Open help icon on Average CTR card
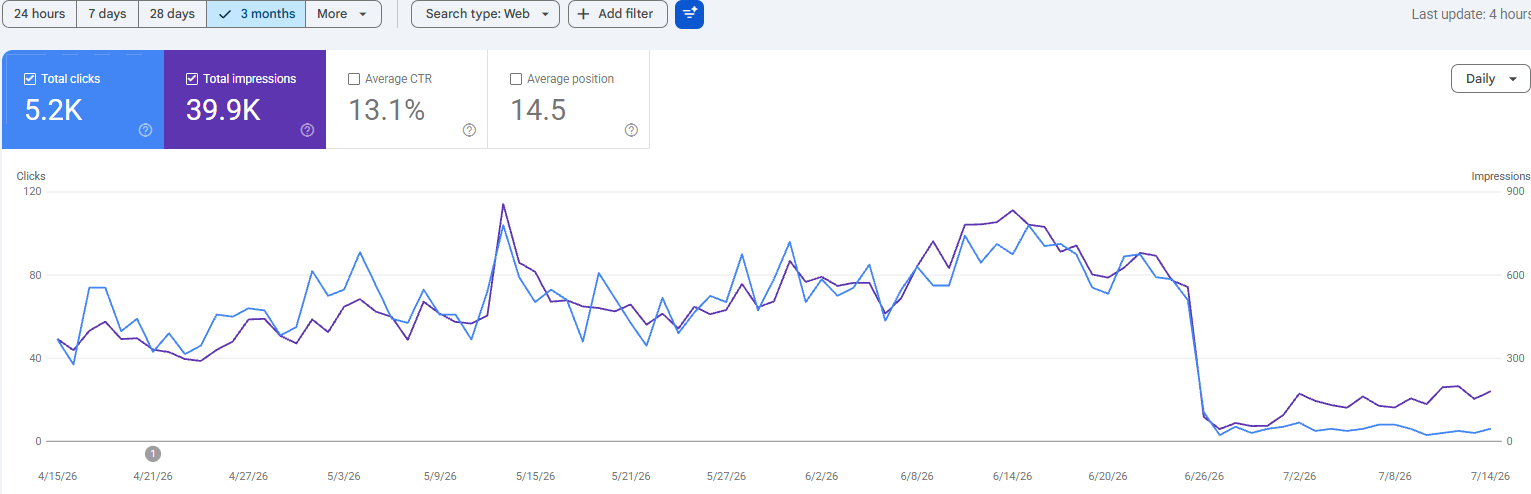The image size is (1531, 494). (x=469, y=130)
